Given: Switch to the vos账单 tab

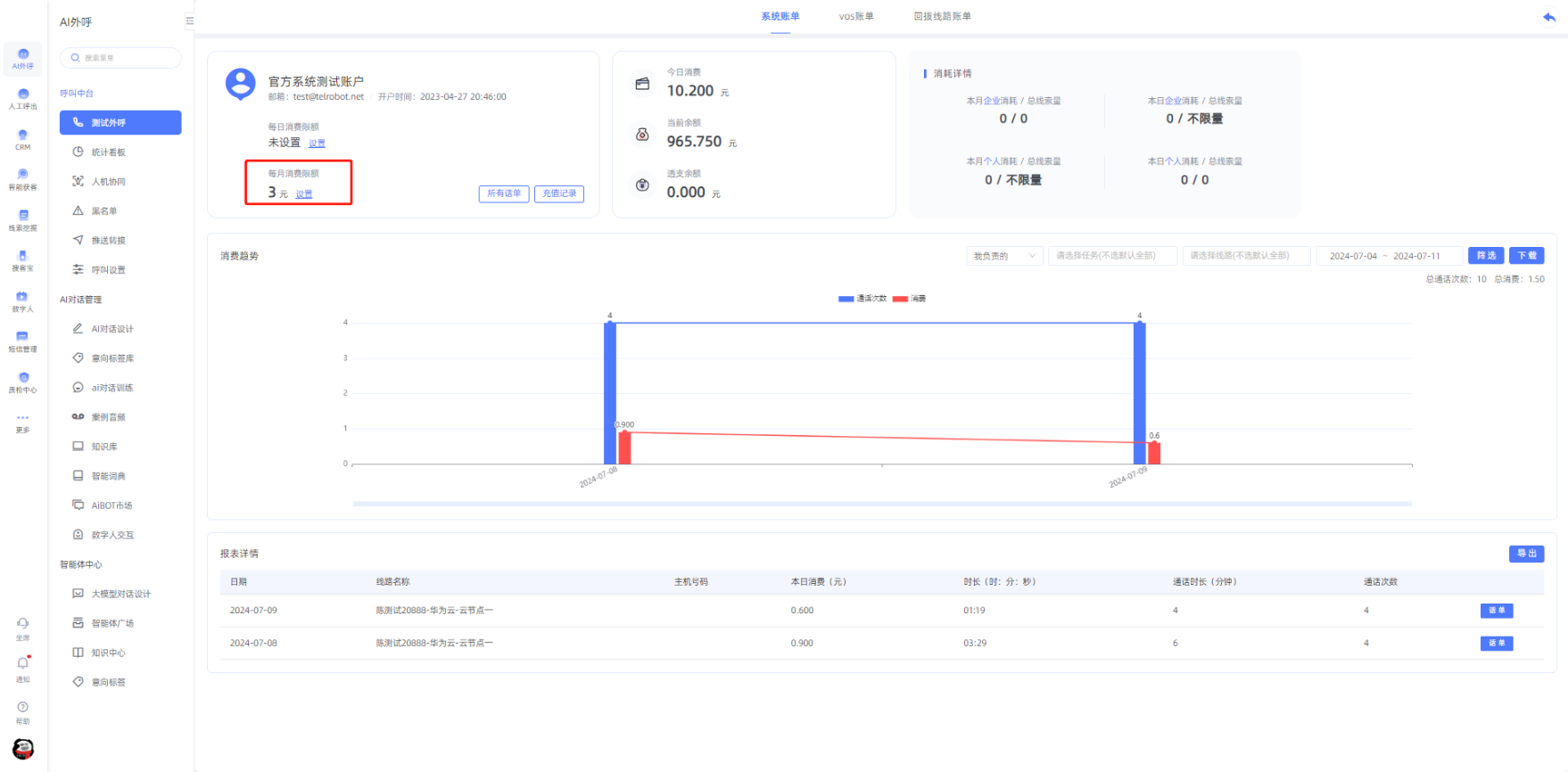Looking at the screenshot, I should (x=855, y=16).
